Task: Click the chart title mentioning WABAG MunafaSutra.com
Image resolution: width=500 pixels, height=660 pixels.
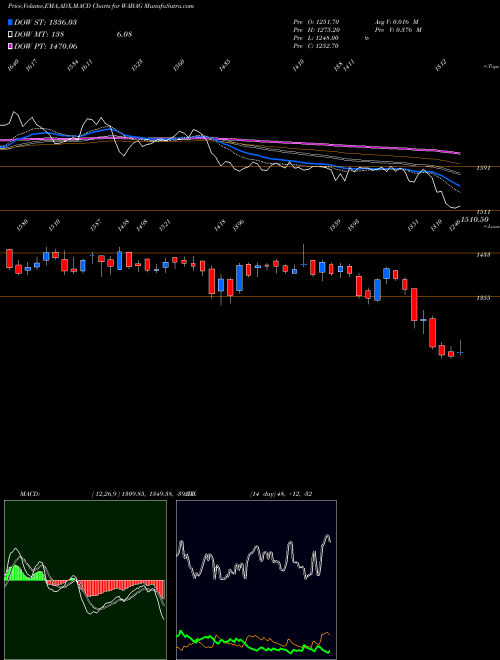Action: 101,6
